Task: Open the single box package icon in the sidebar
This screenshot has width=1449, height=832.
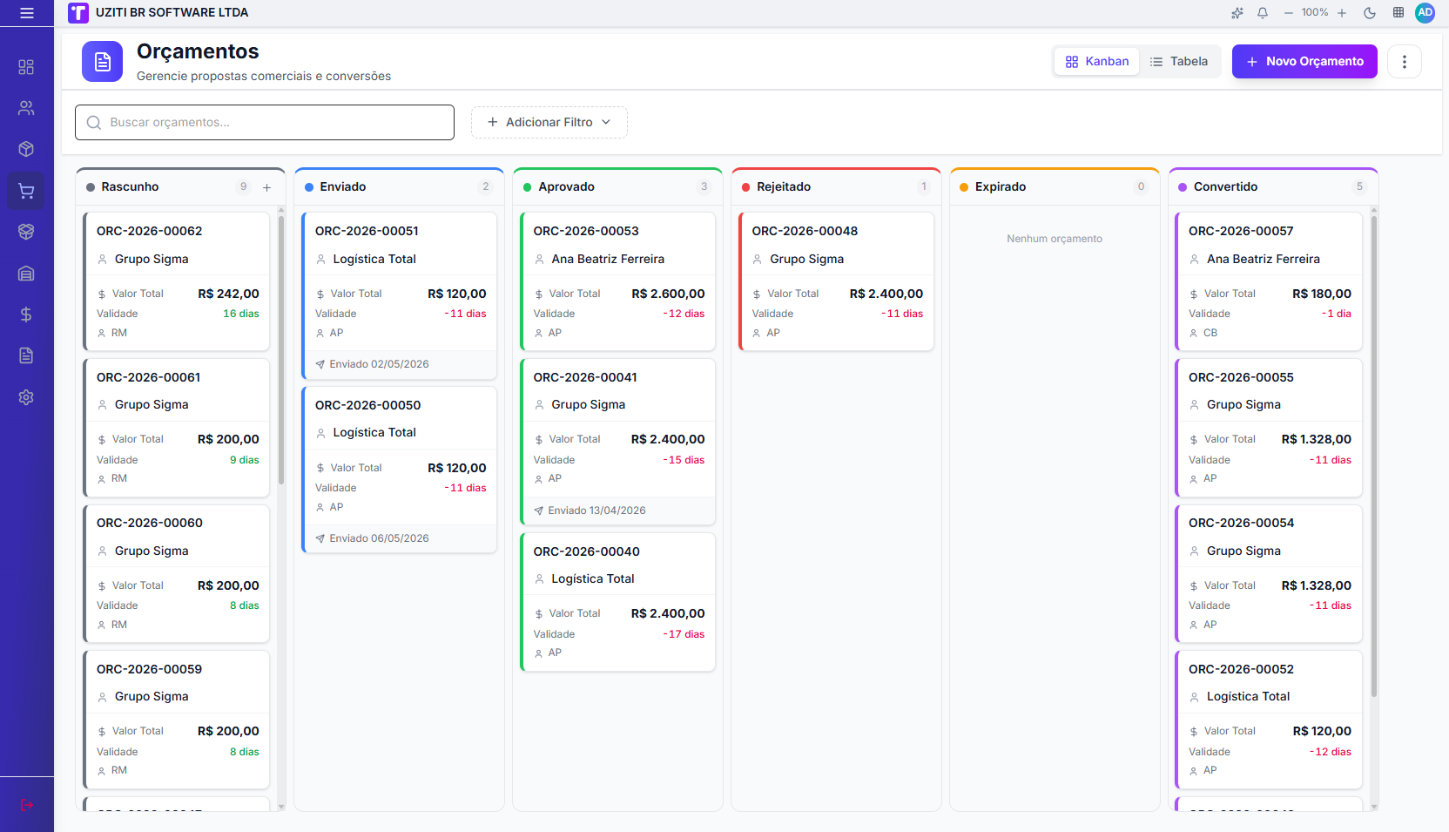Action: [26, 149]
